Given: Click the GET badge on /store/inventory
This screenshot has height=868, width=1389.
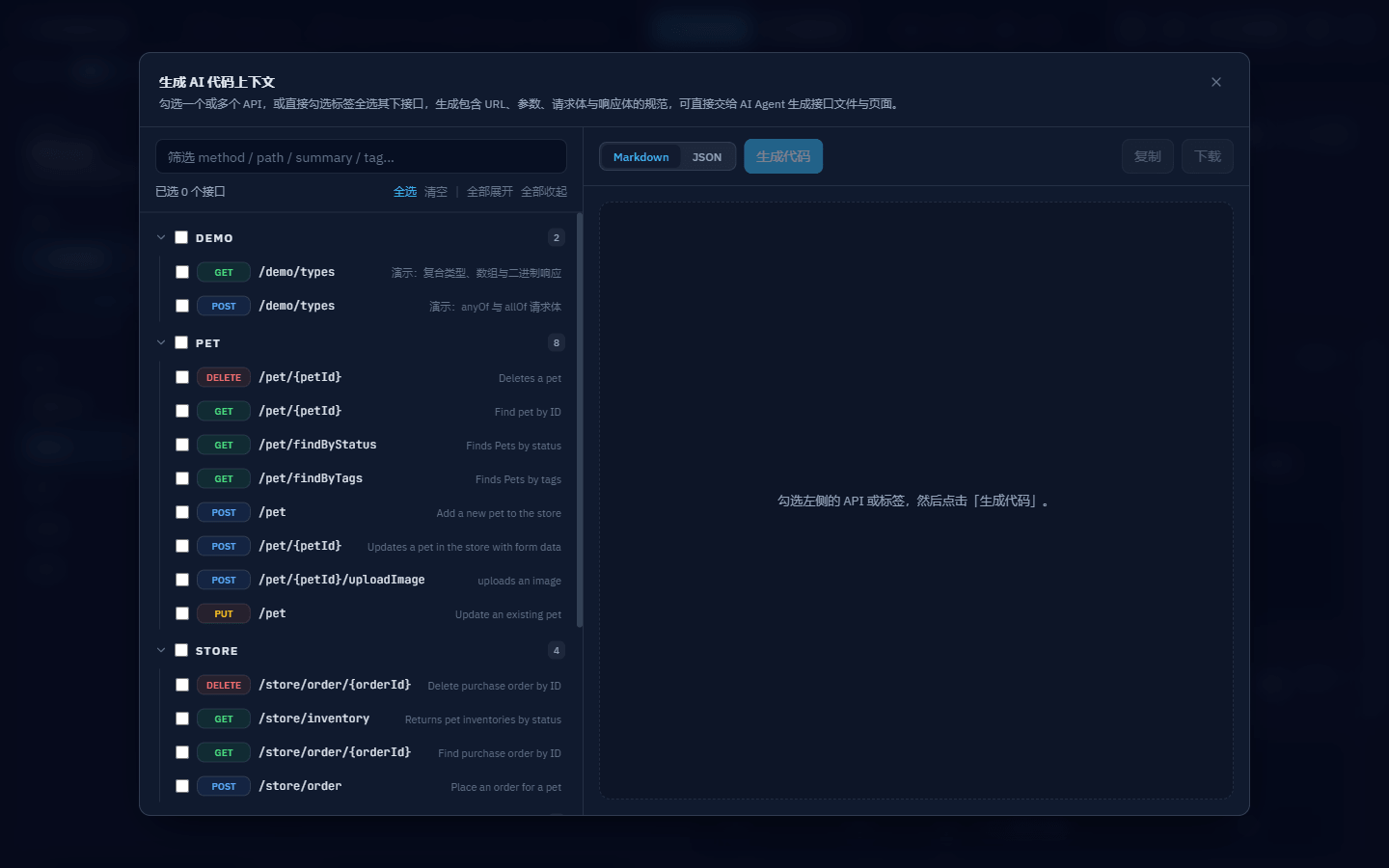Looking at the screenshot, I should 224,719.
